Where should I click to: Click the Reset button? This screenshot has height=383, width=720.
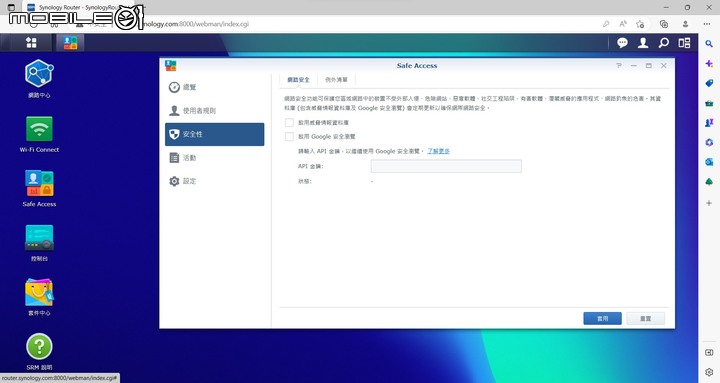pyautogui.click(x=646, y=318)
